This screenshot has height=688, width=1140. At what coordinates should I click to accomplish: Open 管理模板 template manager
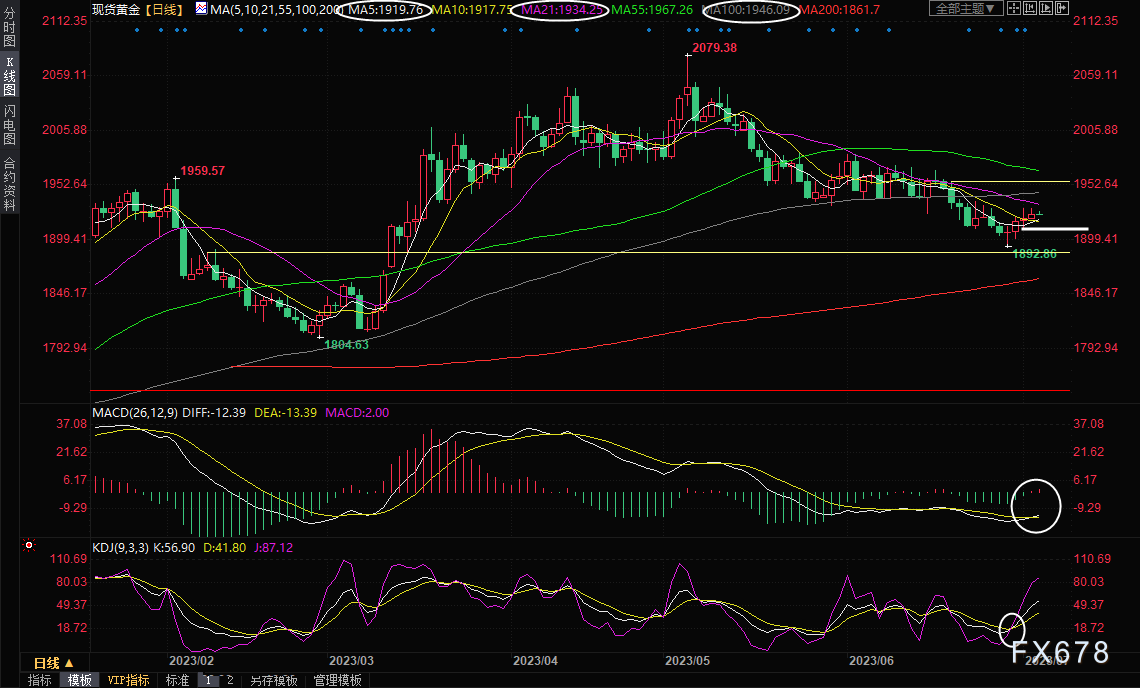click(x=338, y=680)
